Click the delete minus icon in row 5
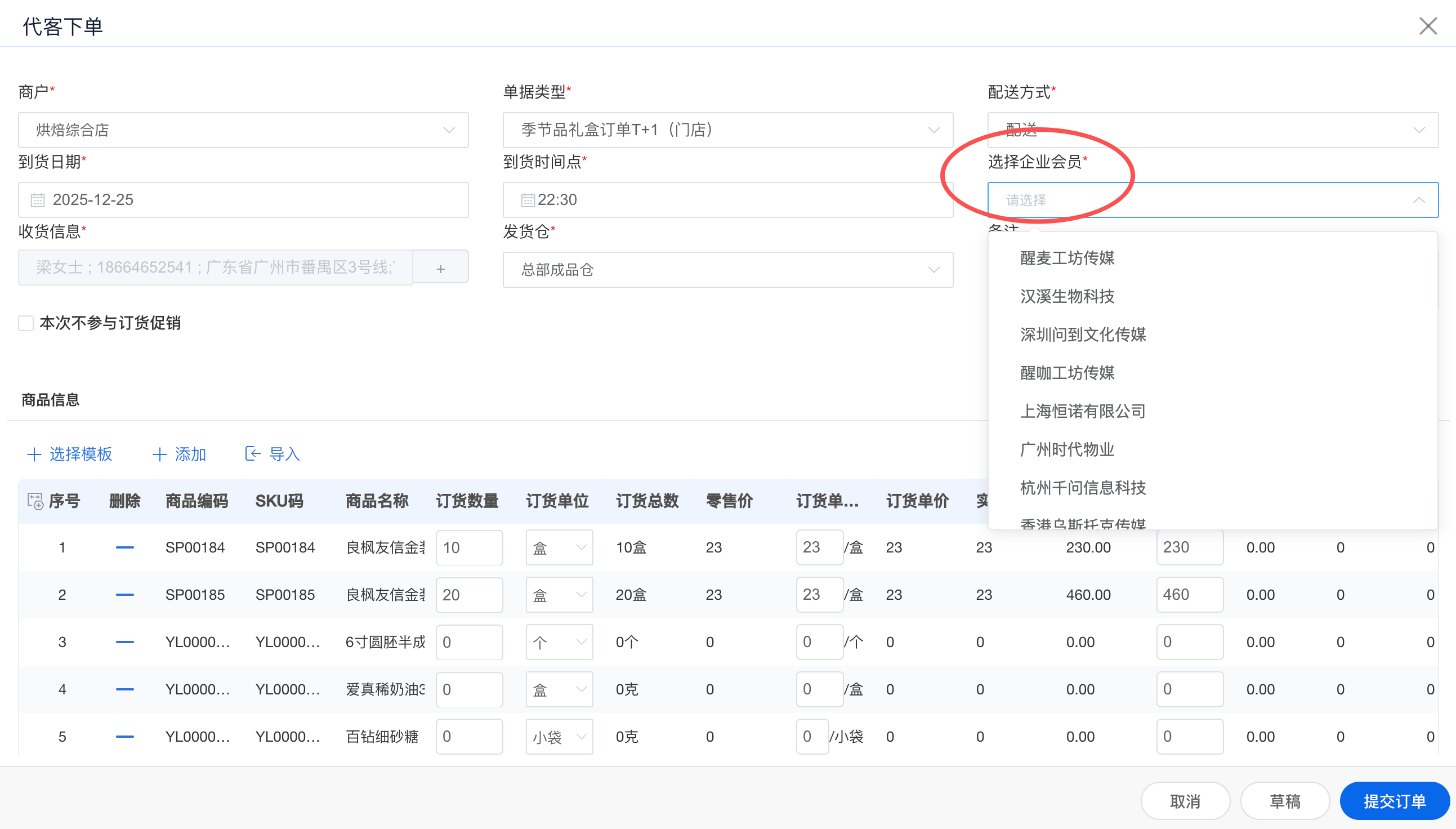This screenshot has height=829, width=1456. coord(124,736)
